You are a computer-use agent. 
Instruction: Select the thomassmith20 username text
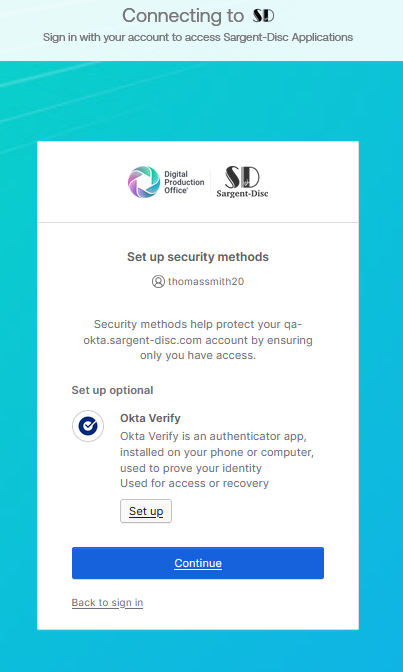(x=206, y=282)
